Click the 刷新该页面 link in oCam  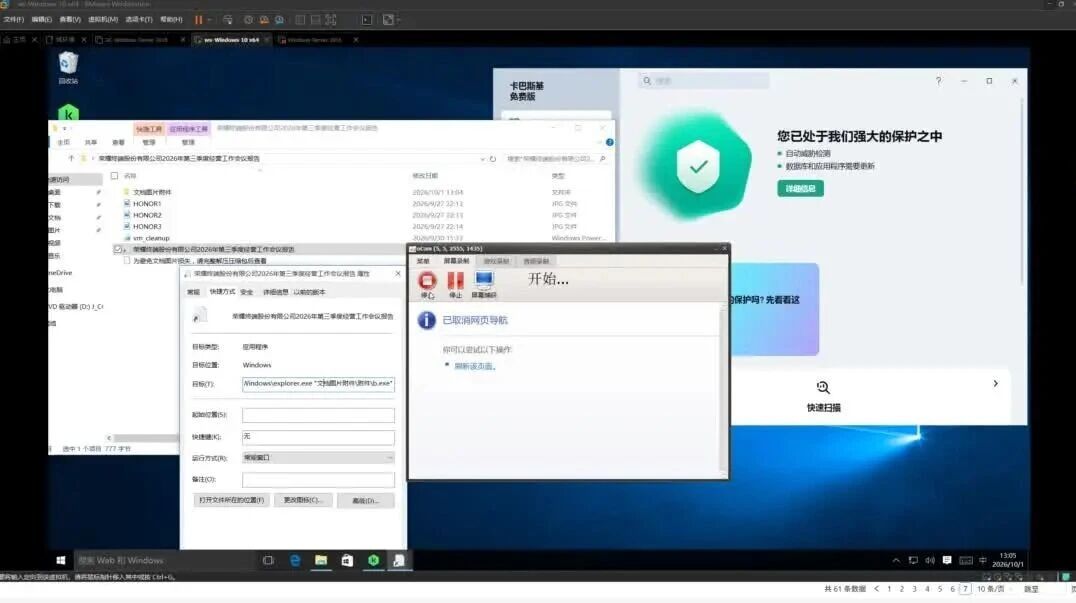tap(473, 366)
